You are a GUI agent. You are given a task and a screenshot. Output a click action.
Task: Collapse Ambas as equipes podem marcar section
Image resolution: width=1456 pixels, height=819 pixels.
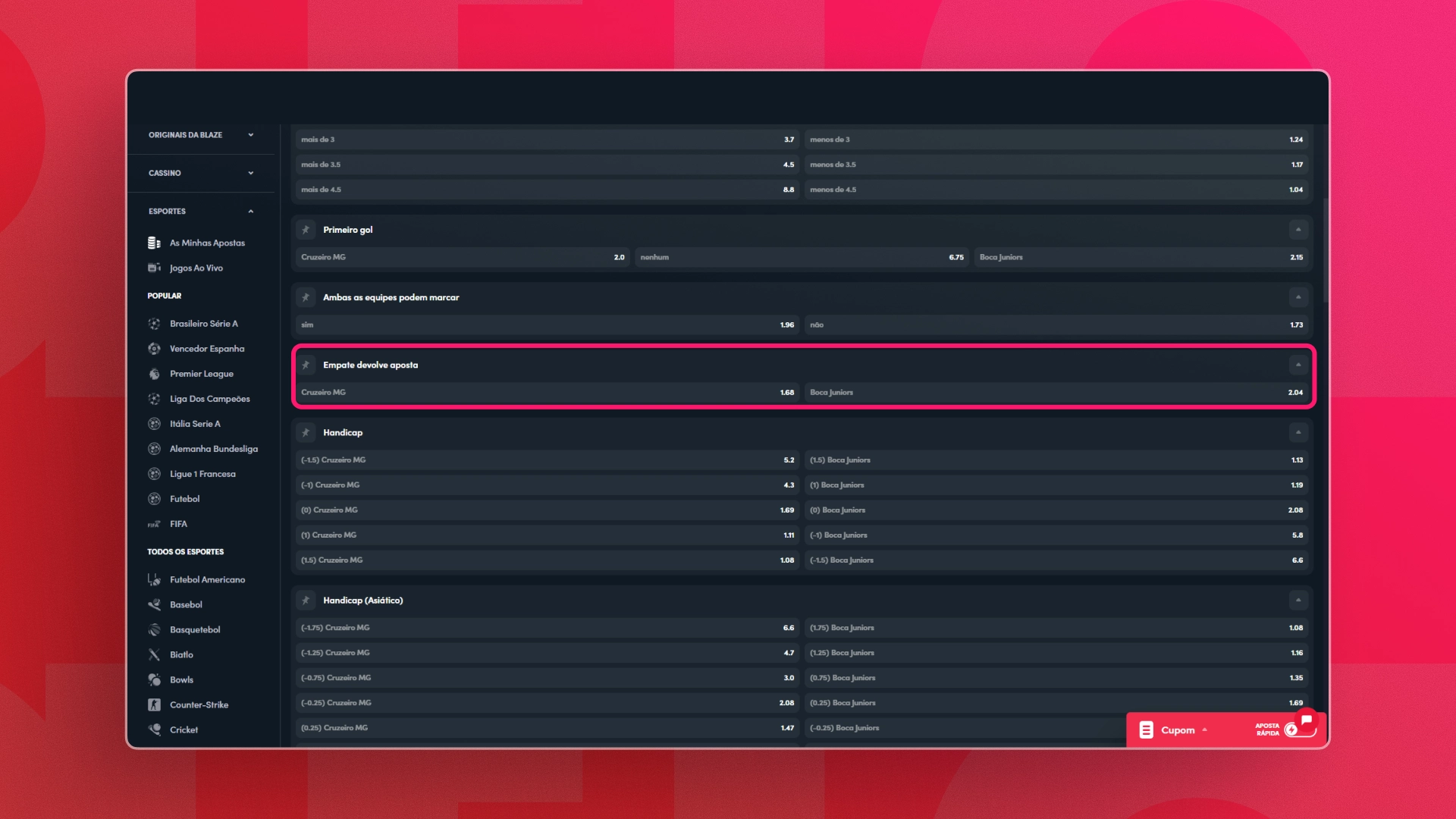click(x=1298, y=297)
